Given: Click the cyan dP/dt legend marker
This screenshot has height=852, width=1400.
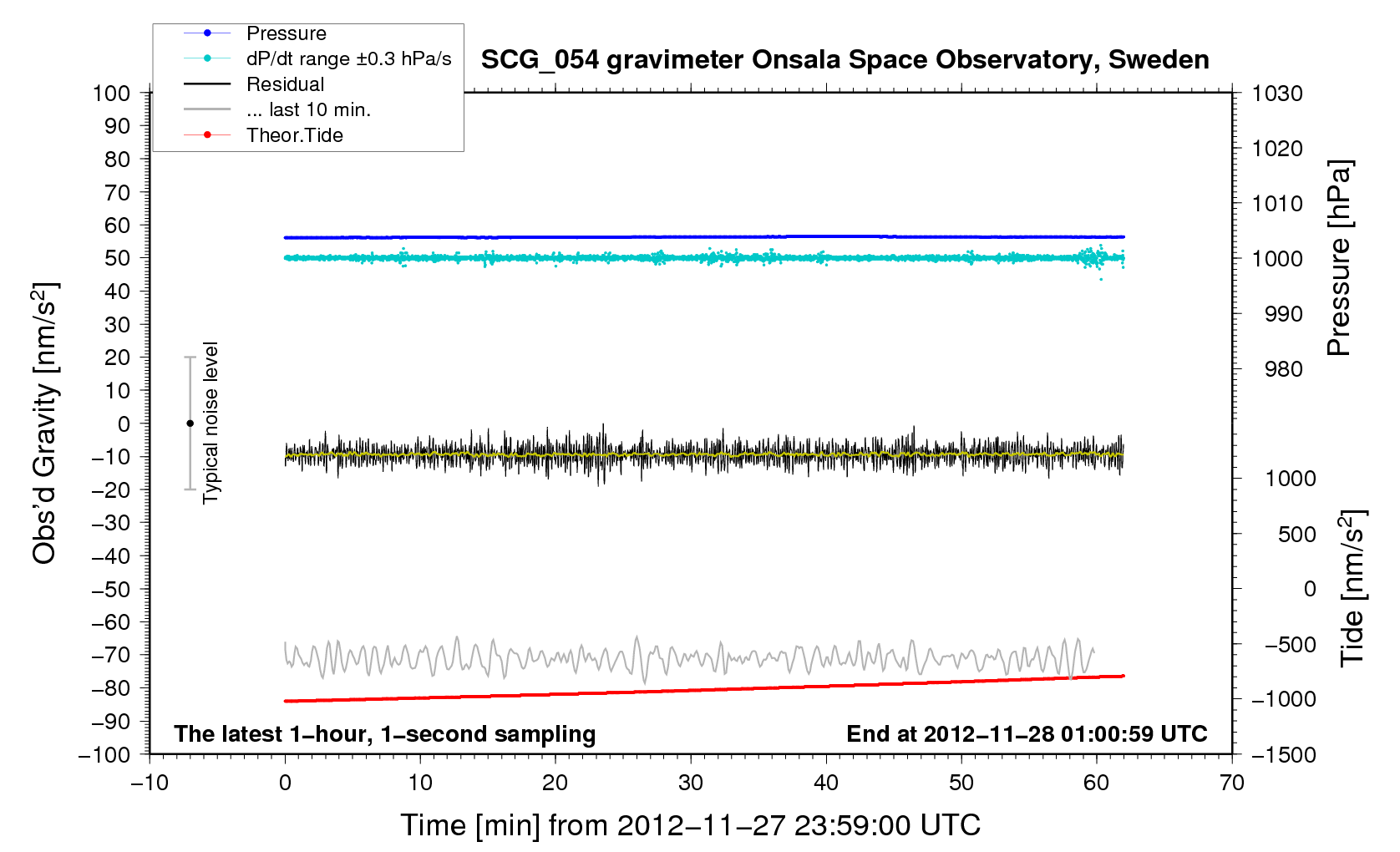Looking at the screenshot, I should (x=207, y=58).
